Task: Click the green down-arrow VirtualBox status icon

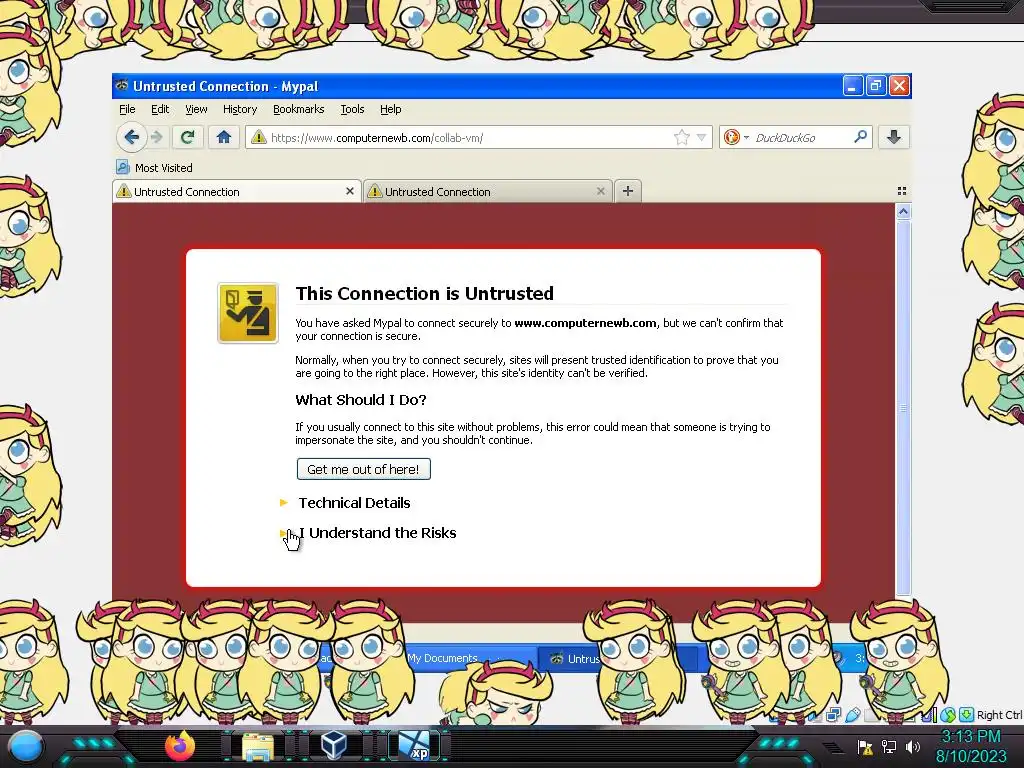Action: pyautogui.click(x=966, y=714)
